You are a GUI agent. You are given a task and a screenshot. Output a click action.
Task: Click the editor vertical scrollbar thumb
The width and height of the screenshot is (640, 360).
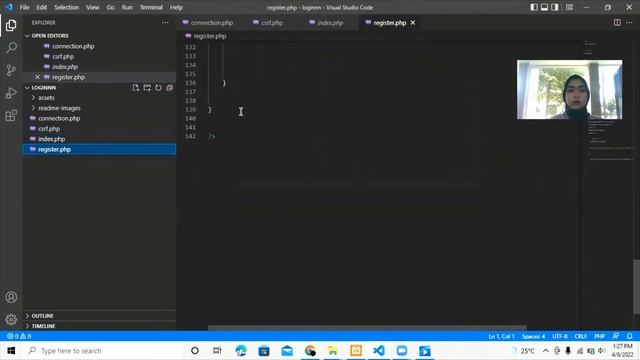coord(636,287)
